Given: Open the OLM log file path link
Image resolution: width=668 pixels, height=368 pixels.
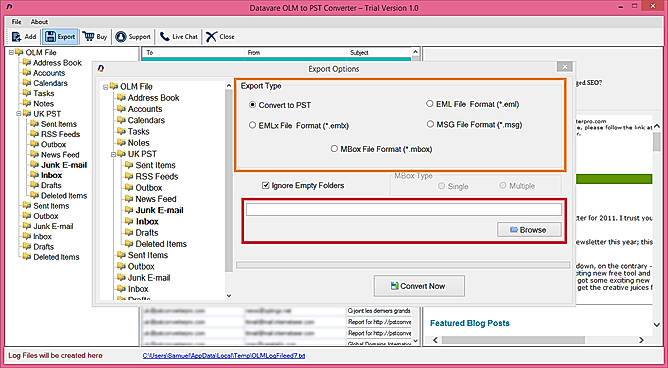Looking at the screenshot, I should (x=224, y=356).
